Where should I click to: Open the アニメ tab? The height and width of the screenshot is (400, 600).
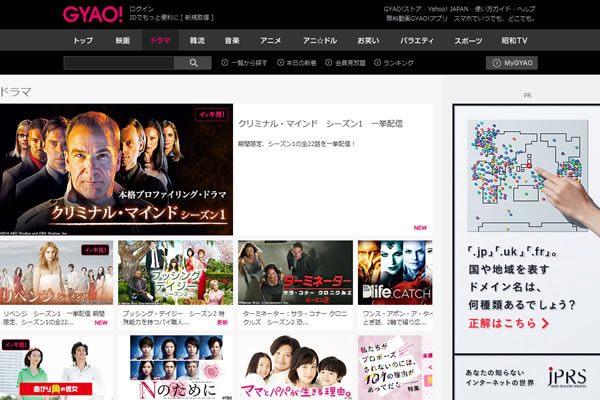point(271,40)
